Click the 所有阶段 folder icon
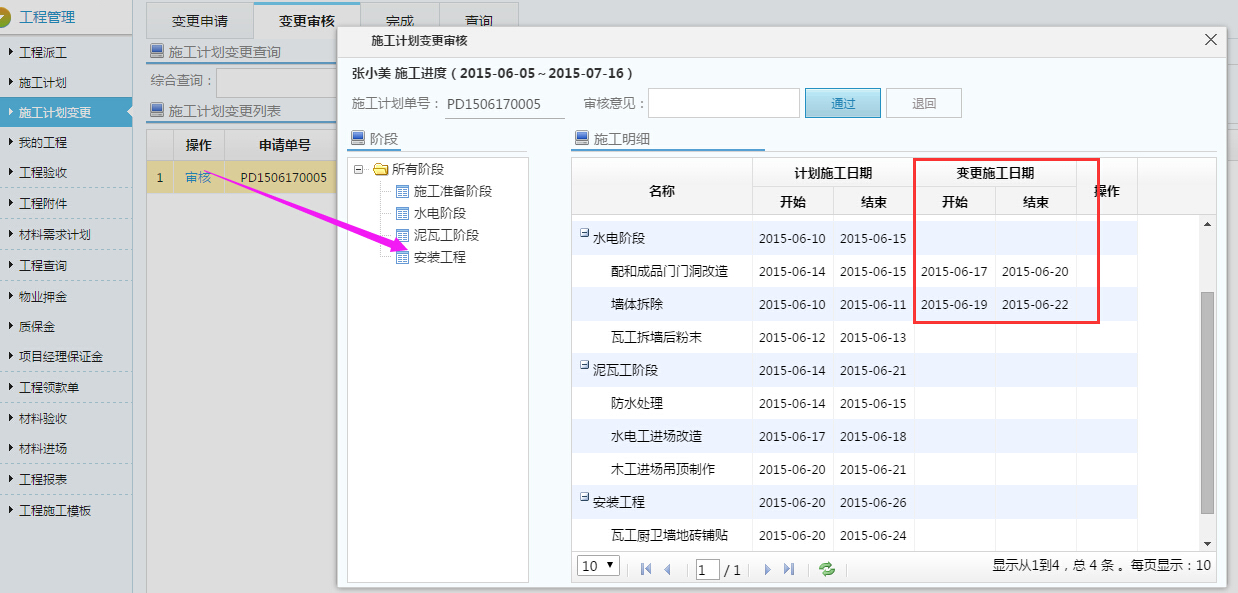 (380, 170)
